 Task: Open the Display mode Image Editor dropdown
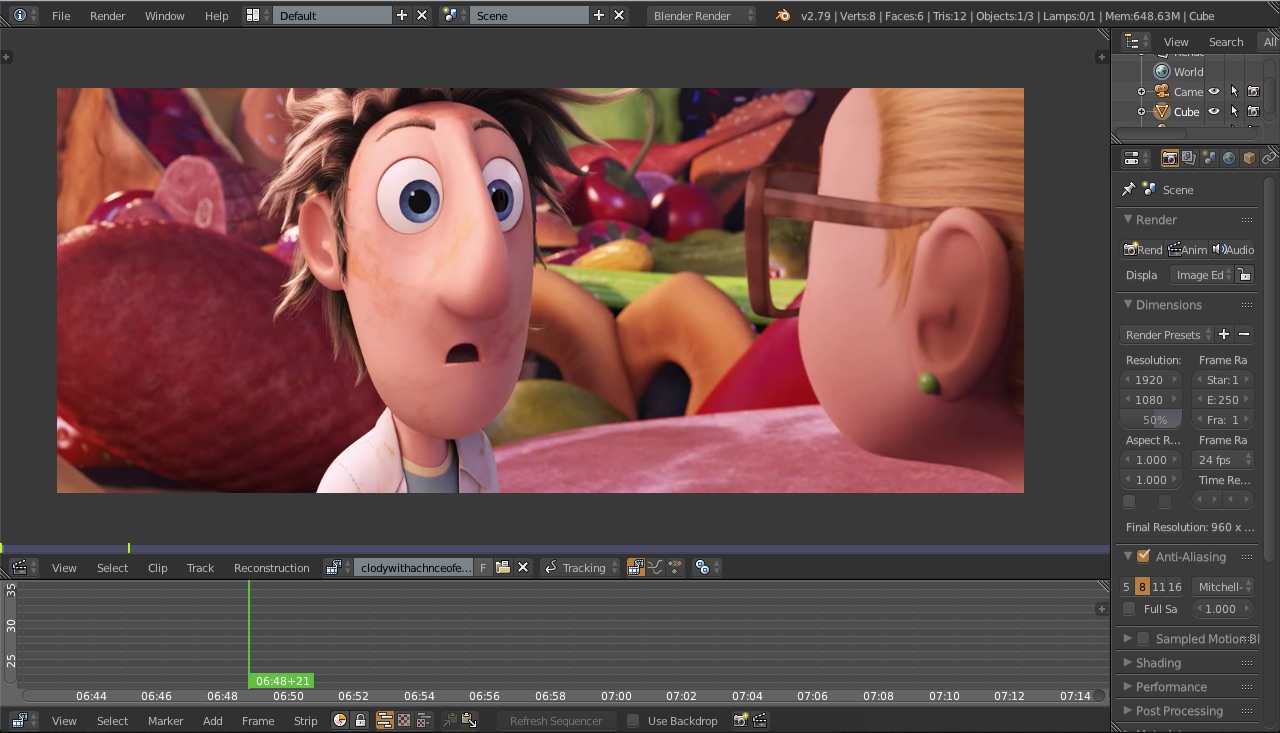(x=1202, y=275)
